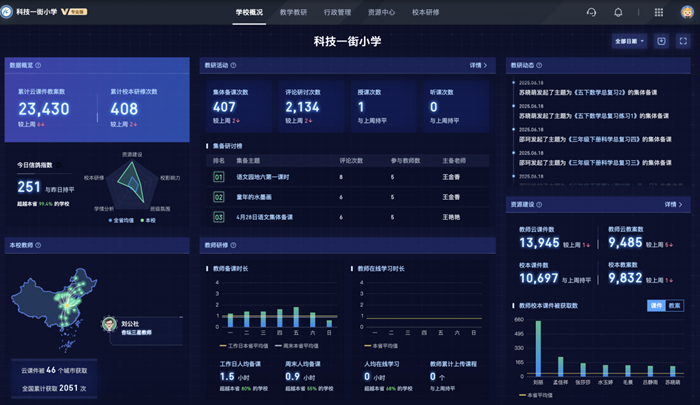Open the 全部日期 date dropdown

pos(628,41)
